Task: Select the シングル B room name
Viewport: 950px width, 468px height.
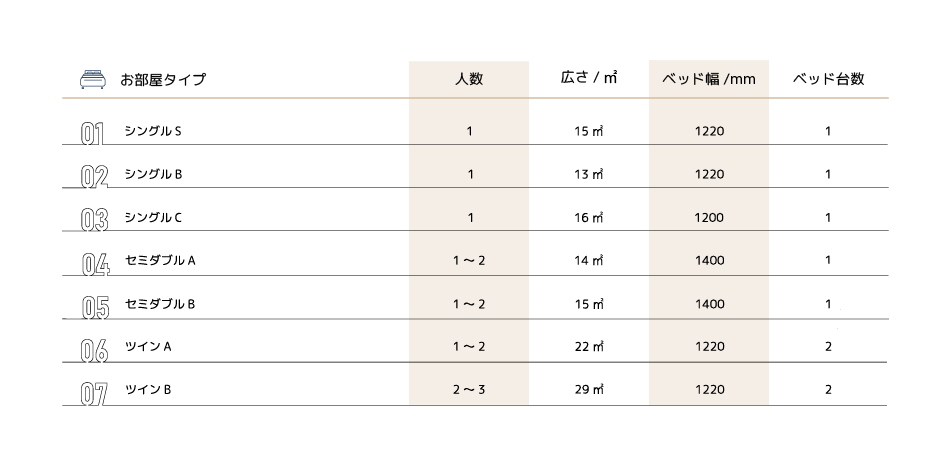Action: [x=153, y=174]
